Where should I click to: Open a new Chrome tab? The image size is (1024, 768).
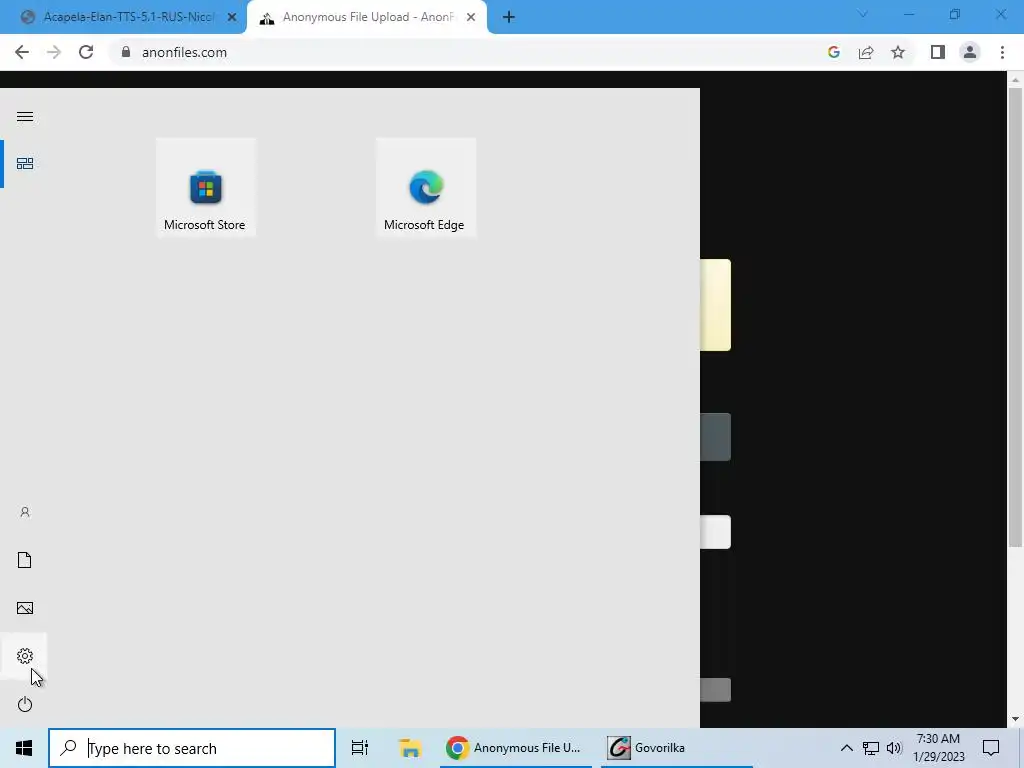(x=509, y=17)
